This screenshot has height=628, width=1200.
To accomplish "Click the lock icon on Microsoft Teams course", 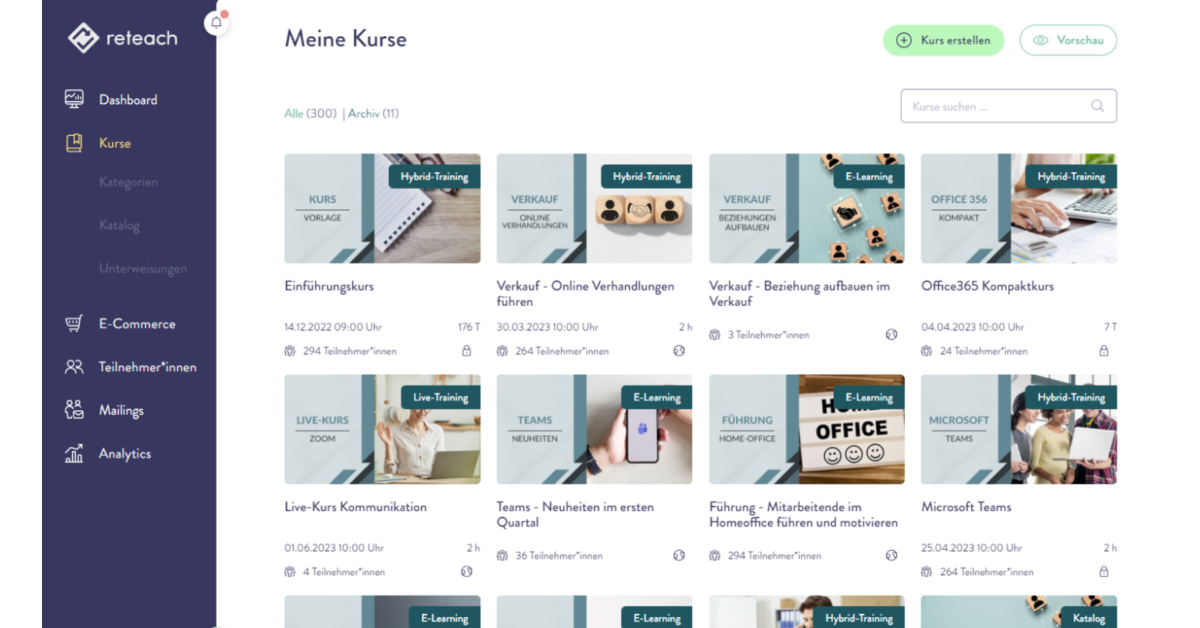I will pyautogui.click(x=1104, y=572).
